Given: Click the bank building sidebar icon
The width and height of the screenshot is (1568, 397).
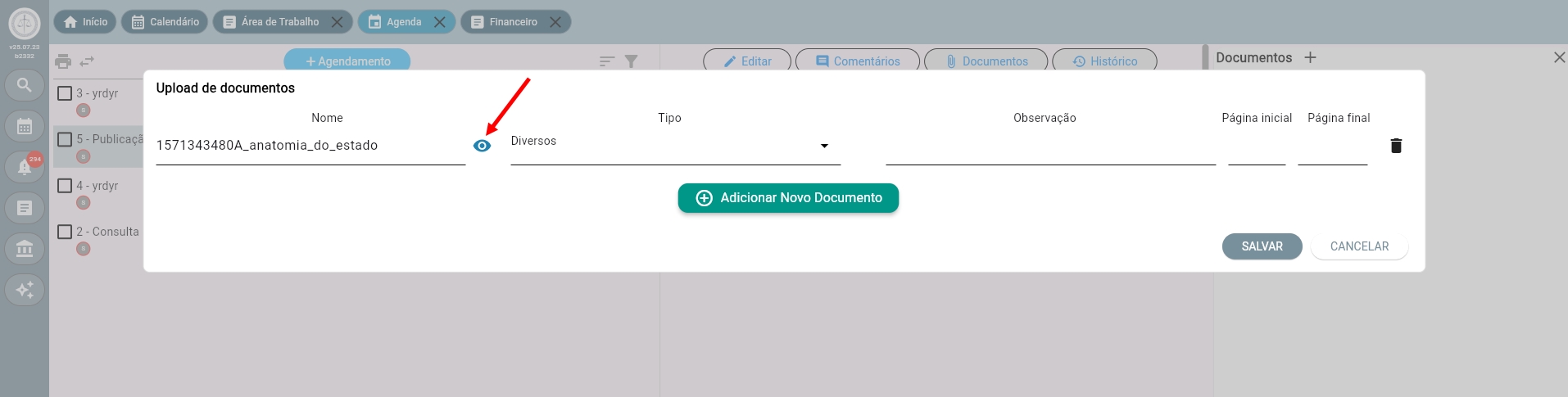Looking at the screenshot, I should coord(25,249).
